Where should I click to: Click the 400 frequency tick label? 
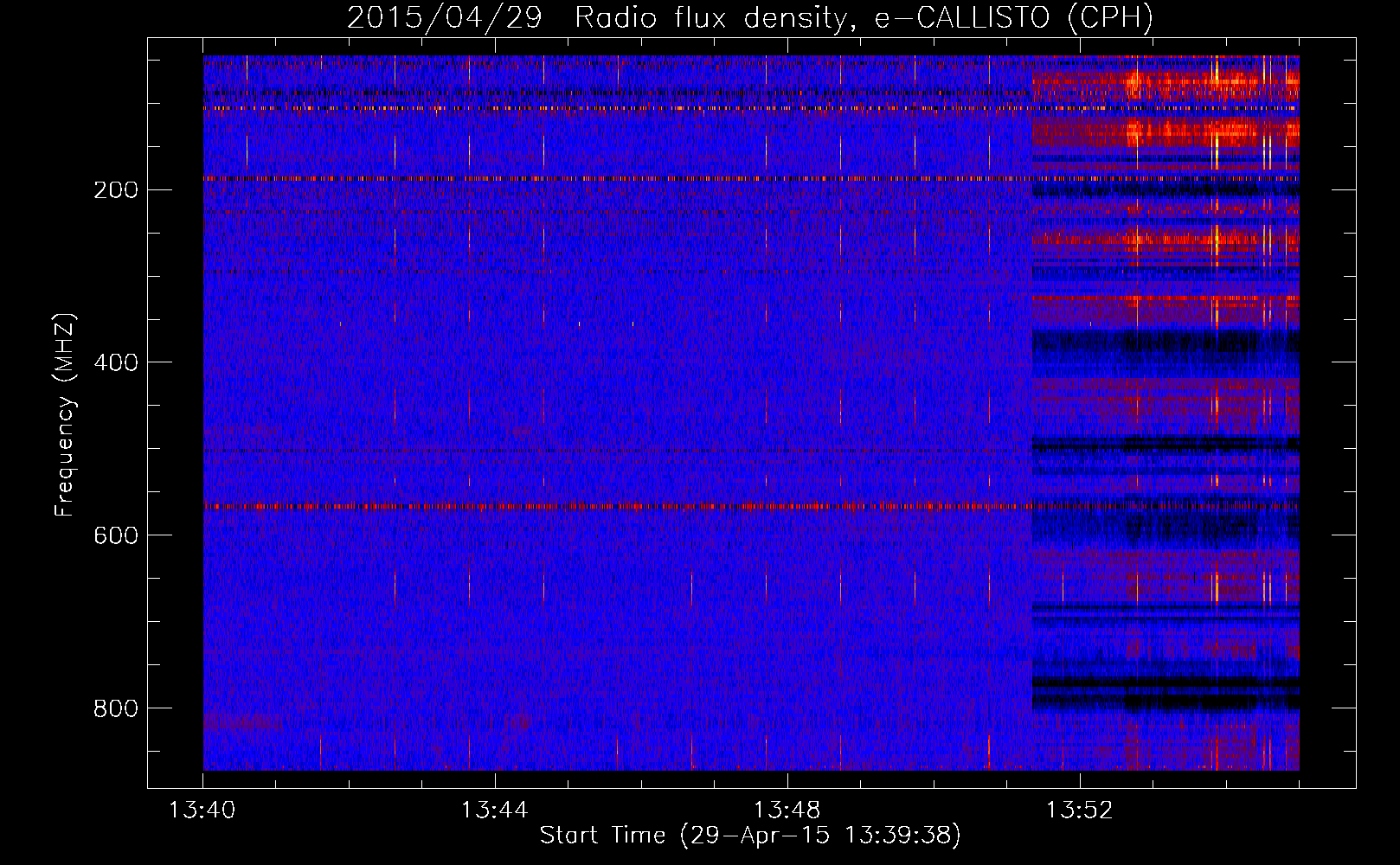[116, 362]
